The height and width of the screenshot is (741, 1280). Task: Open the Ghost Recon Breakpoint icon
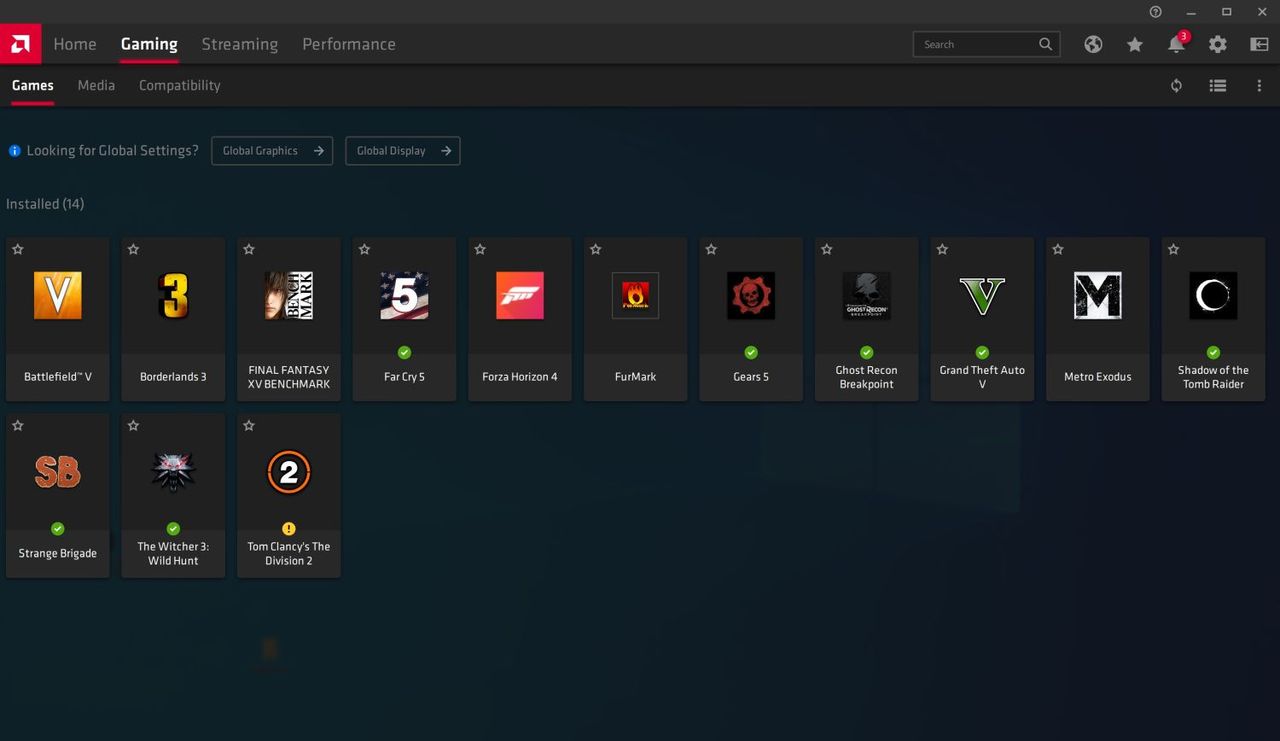tap(866, 296)
